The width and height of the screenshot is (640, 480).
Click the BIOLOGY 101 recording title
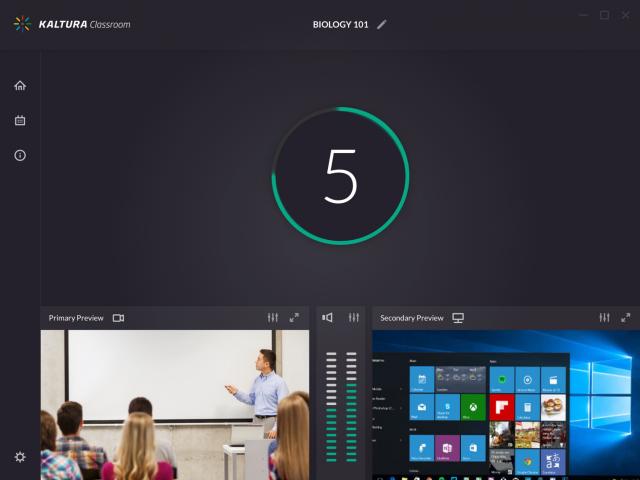point(340,24)
